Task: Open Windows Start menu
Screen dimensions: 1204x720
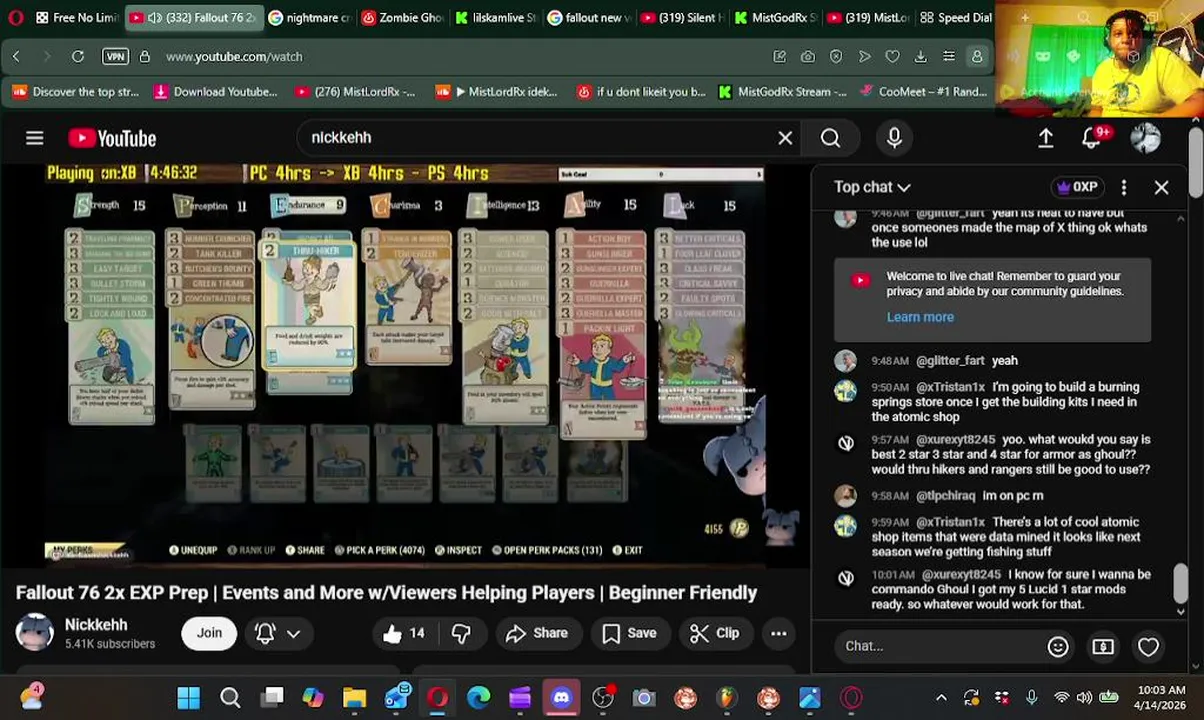Action: (x=188, y=697)
